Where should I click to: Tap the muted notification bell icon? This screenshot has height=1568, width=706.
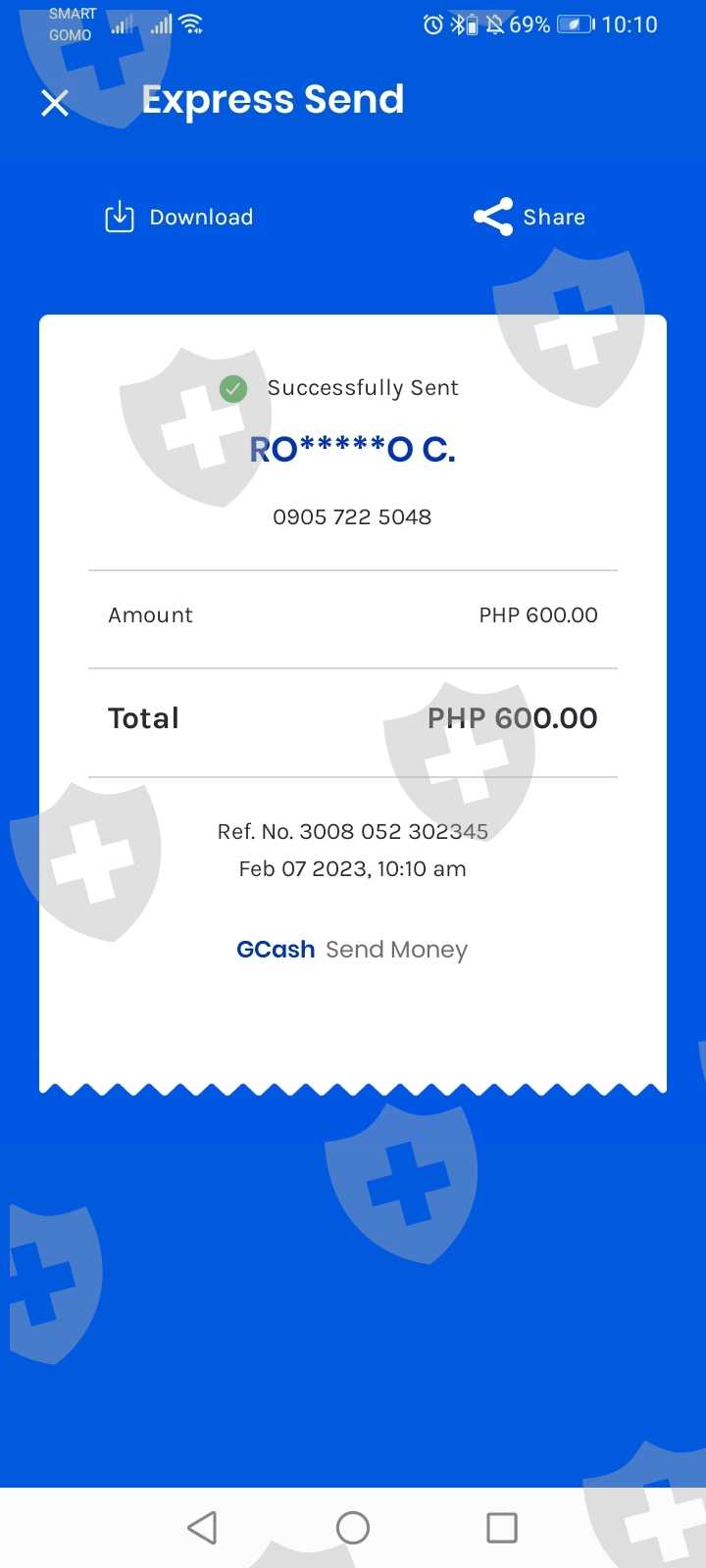pos(494,24)
